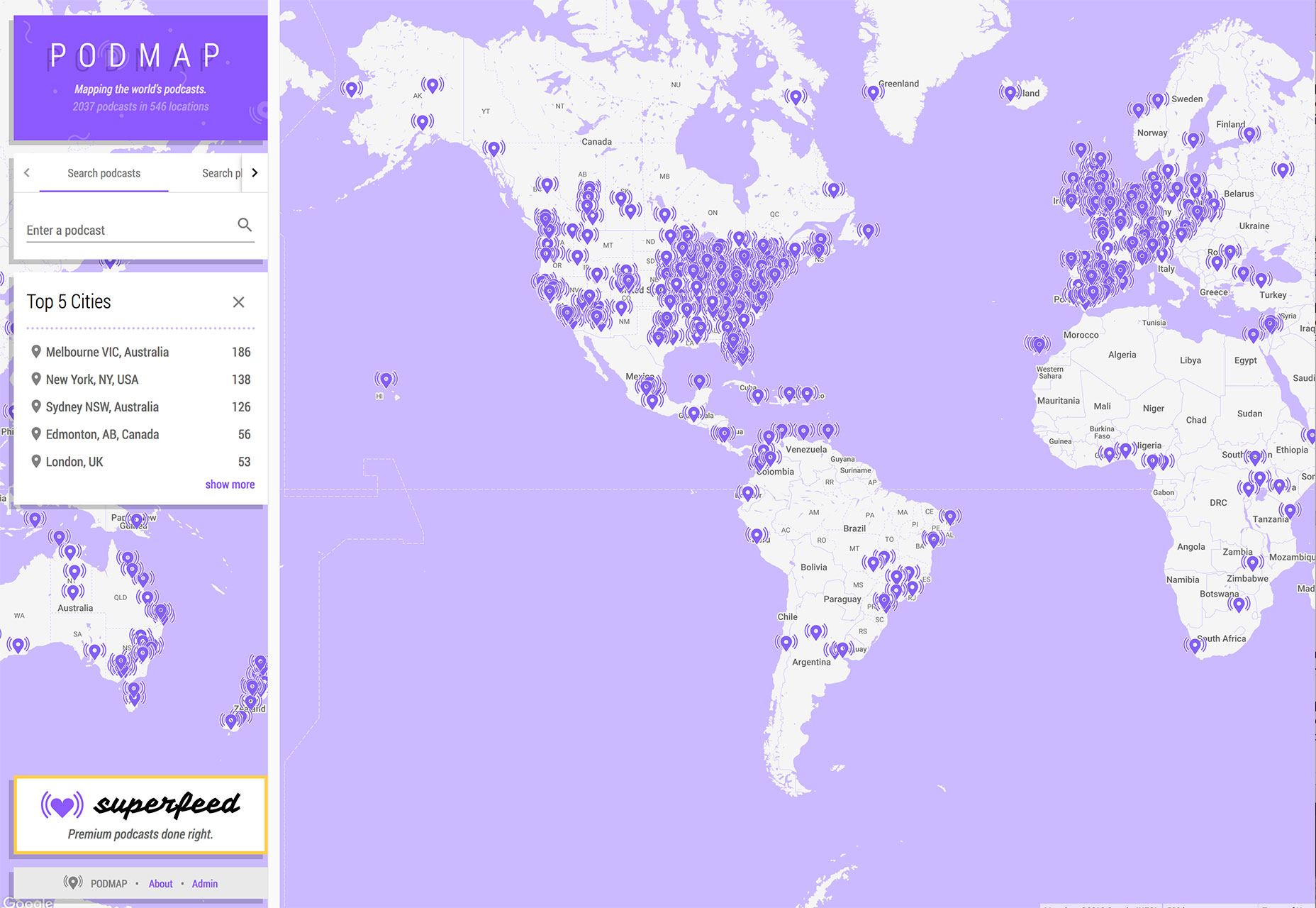Click the podcast marker in South Africa's southwest

1195,645
